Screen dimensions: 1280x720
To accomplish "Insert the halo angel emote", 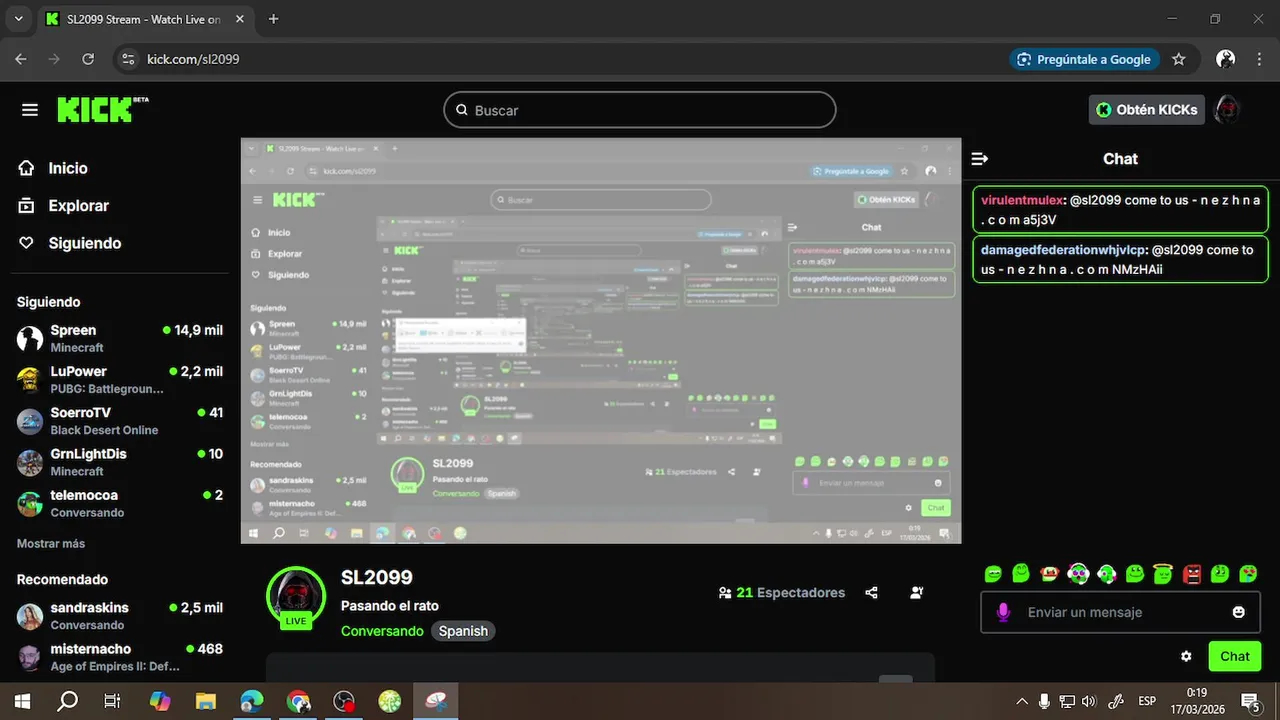I will pos(1163,574).
